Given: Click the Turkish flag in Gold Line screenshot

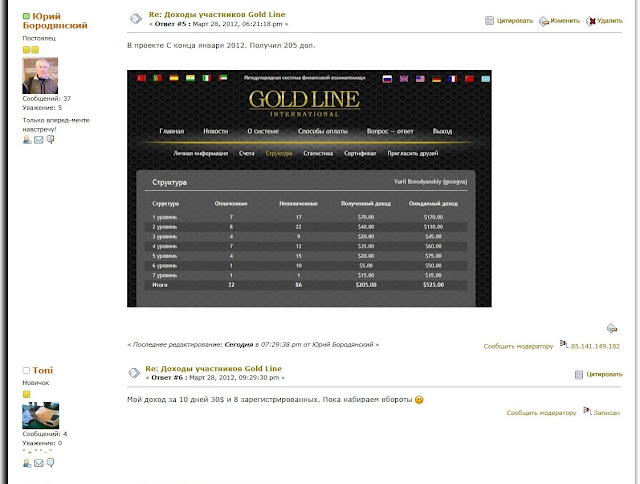Looking at the screenshot, I should (142, 78).
